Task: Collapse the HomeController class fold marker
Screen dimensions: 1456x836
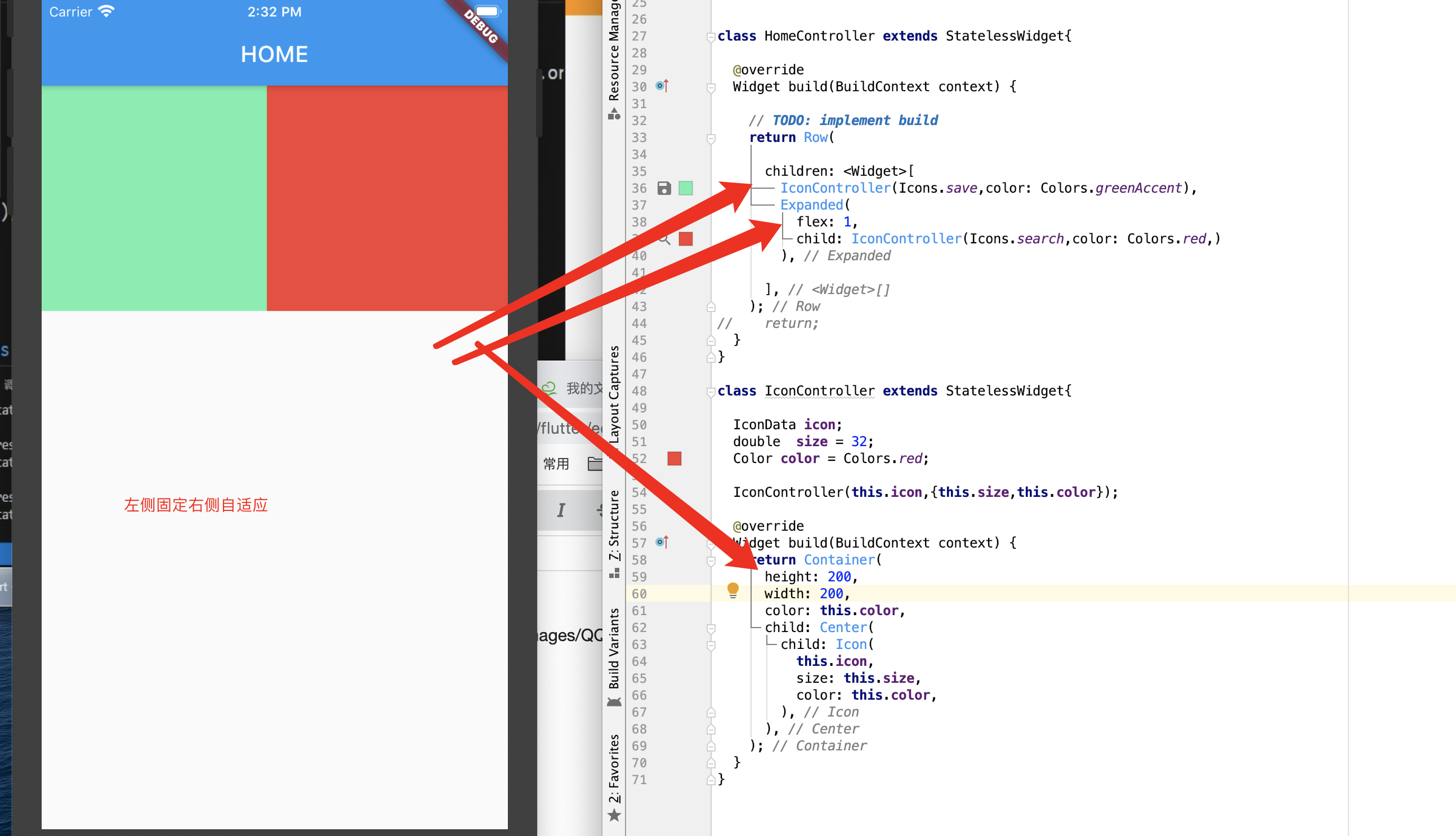Action: (x=711, y=37)
